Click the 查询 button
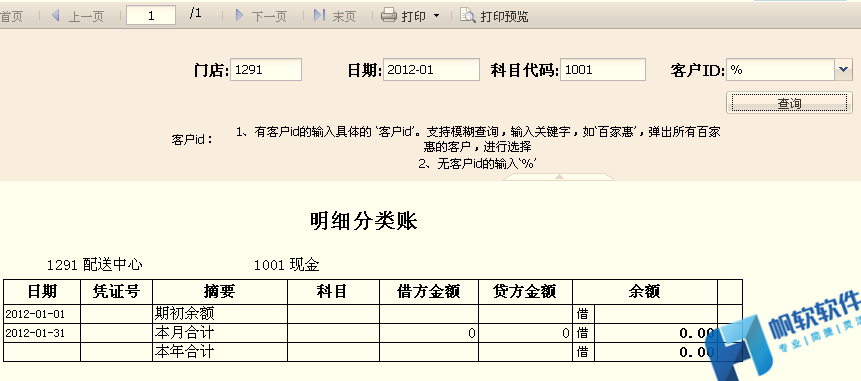The image size is (861, 381). point(789,103)
